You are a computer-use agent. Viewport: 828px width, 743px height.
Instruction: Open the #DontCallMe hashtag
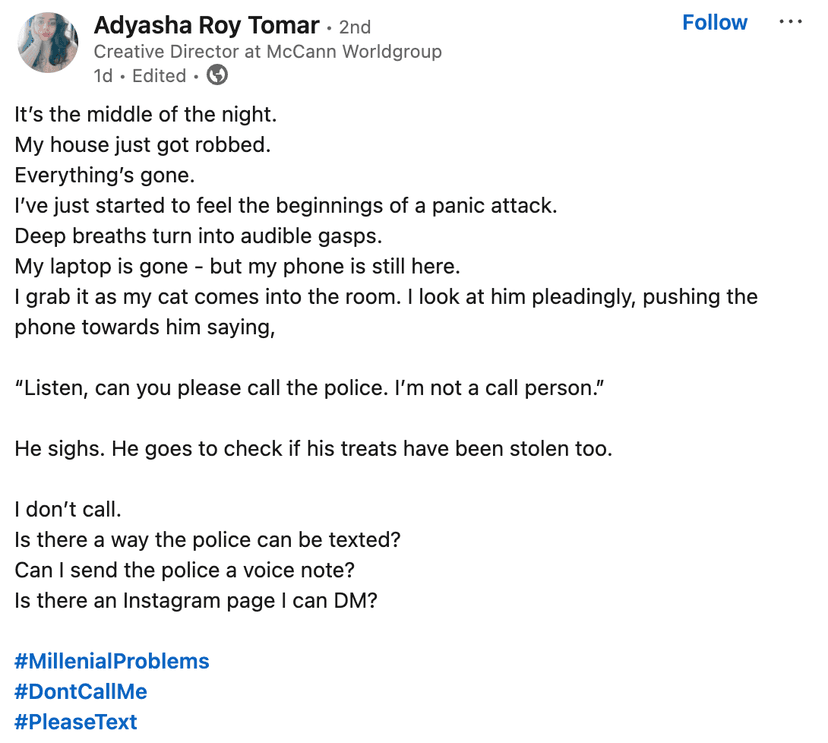[x=81, y=691]
